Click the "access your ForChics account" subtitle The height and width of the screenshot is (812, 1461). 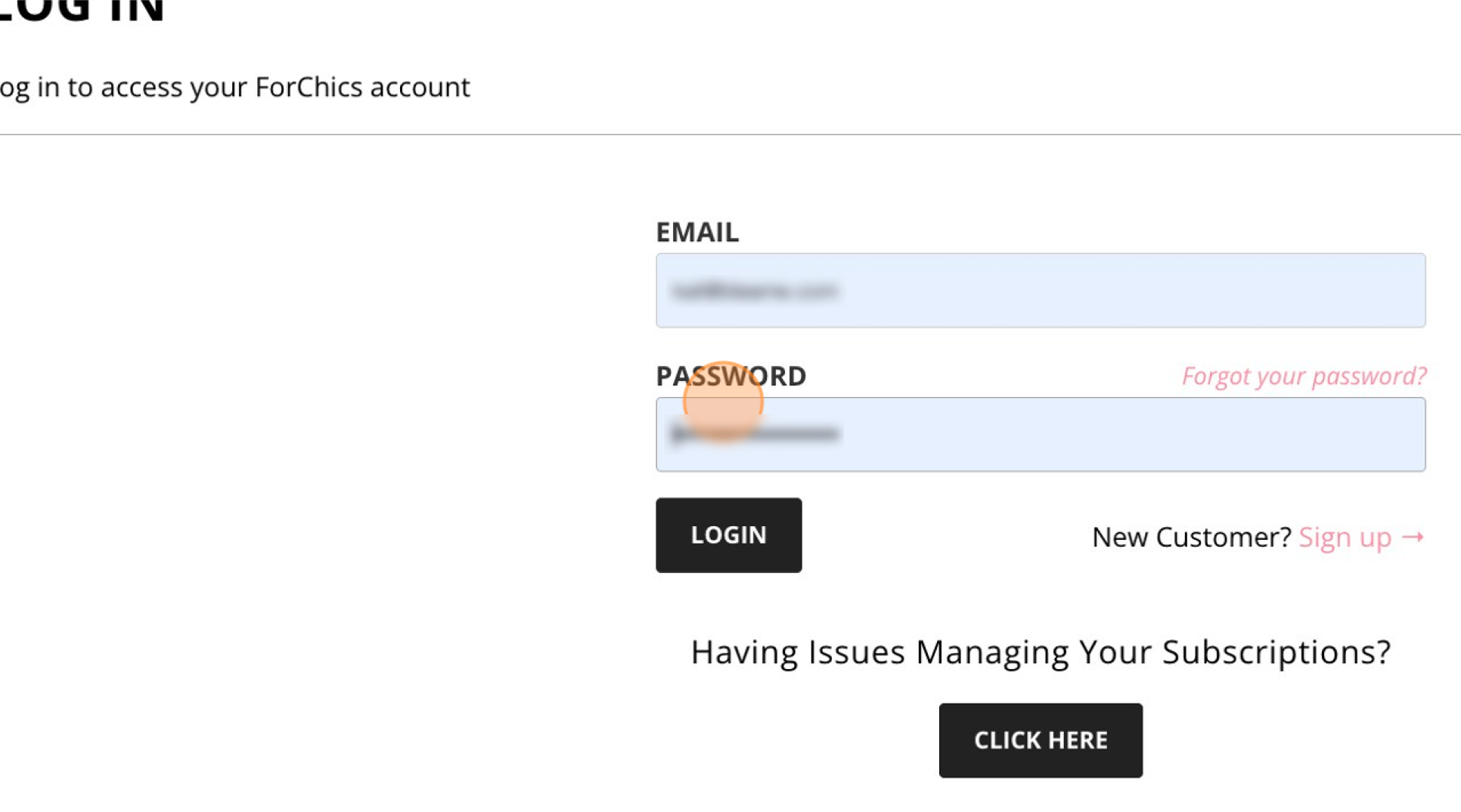pyautogui.click(x=285, y=88)
